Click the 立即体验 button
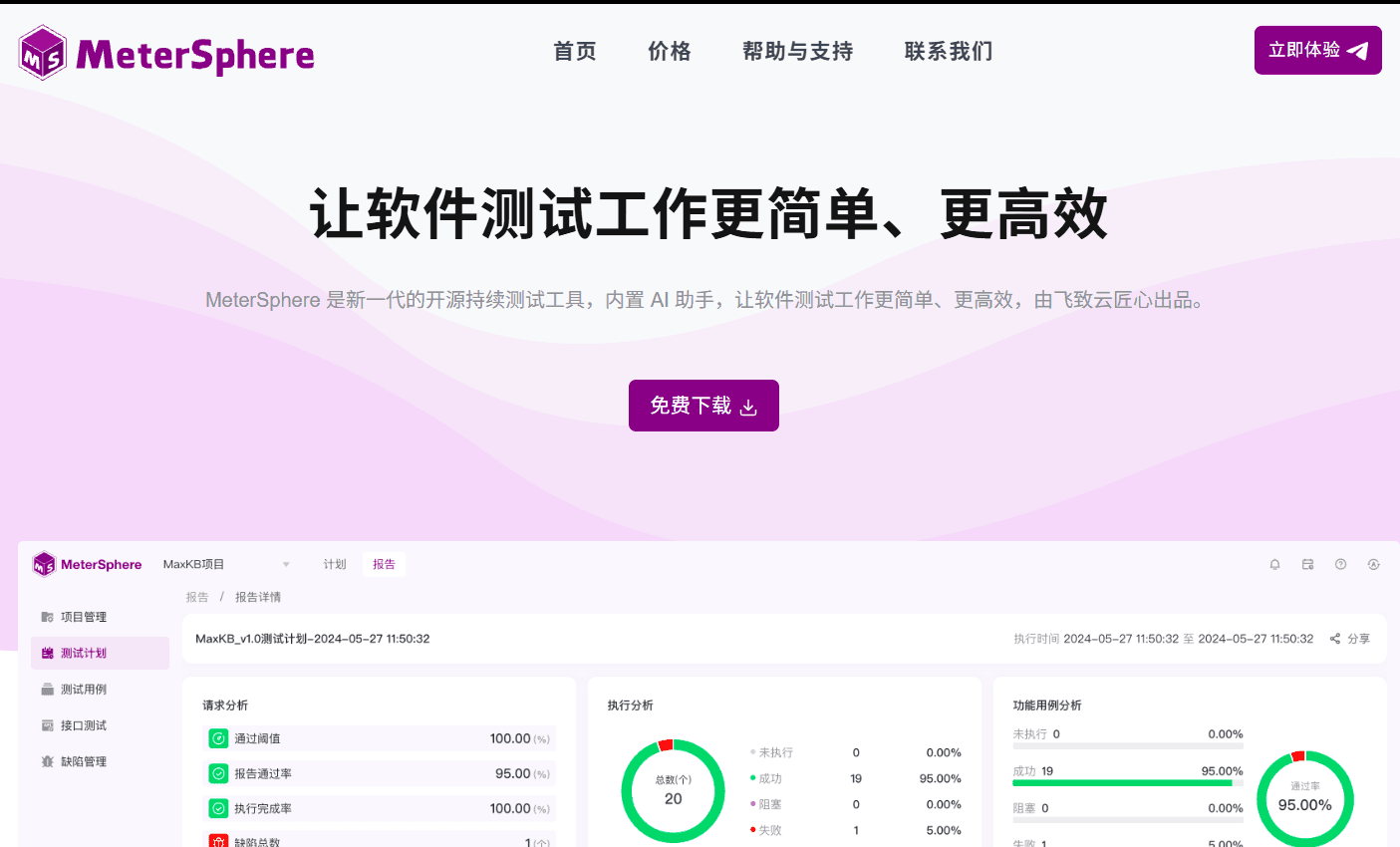The image size is (1400, 847). [1317, 50]
